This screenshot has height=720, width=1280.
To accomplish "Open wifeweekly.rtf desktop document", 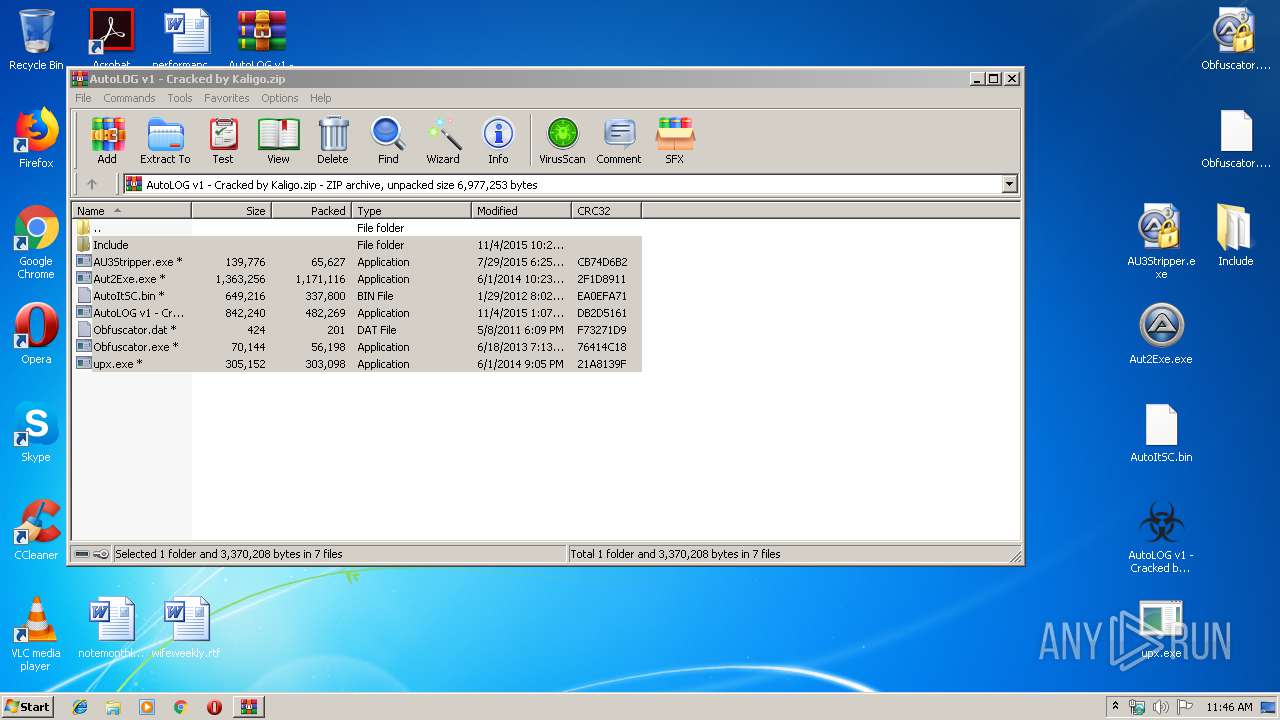I will click(186, 628).
